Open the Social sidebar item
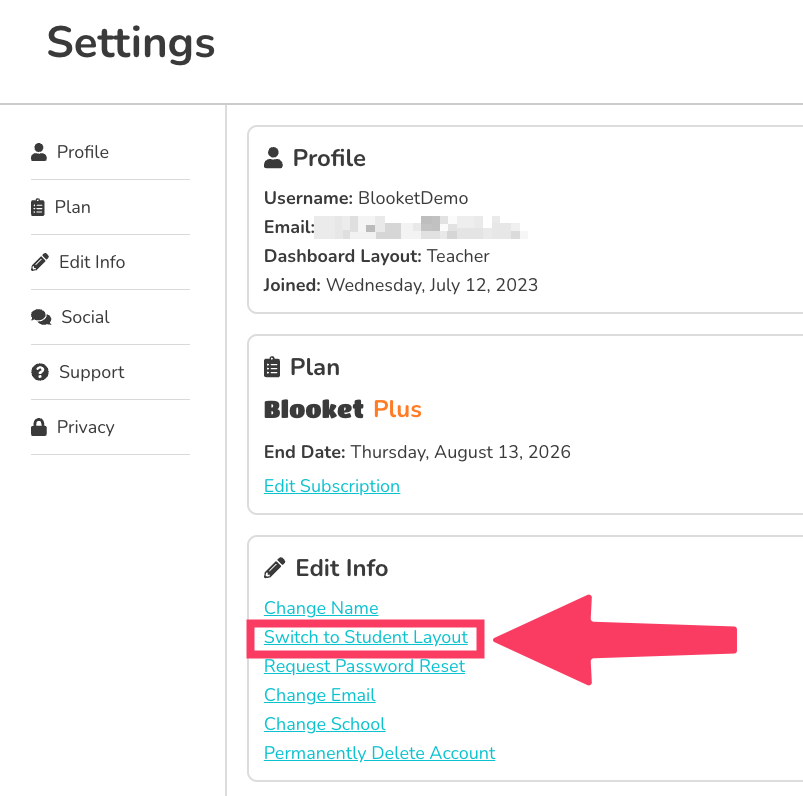The image size is (803, 796). pos(85,317)
